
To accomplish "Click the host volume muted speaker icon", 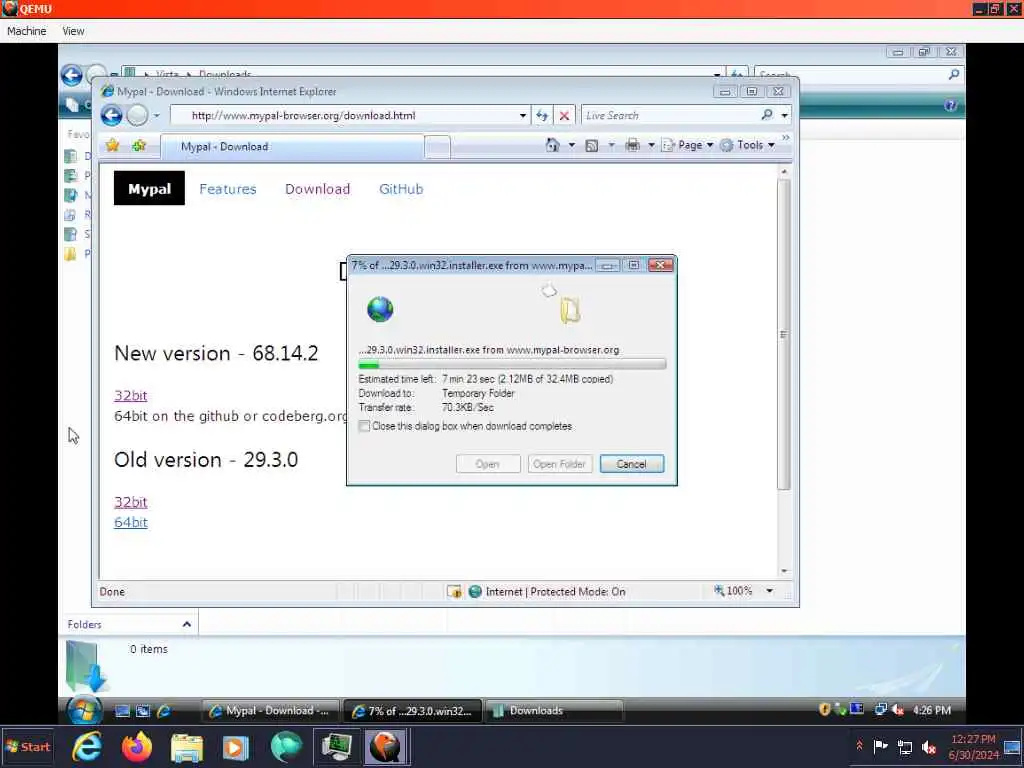I will [928, 747].
